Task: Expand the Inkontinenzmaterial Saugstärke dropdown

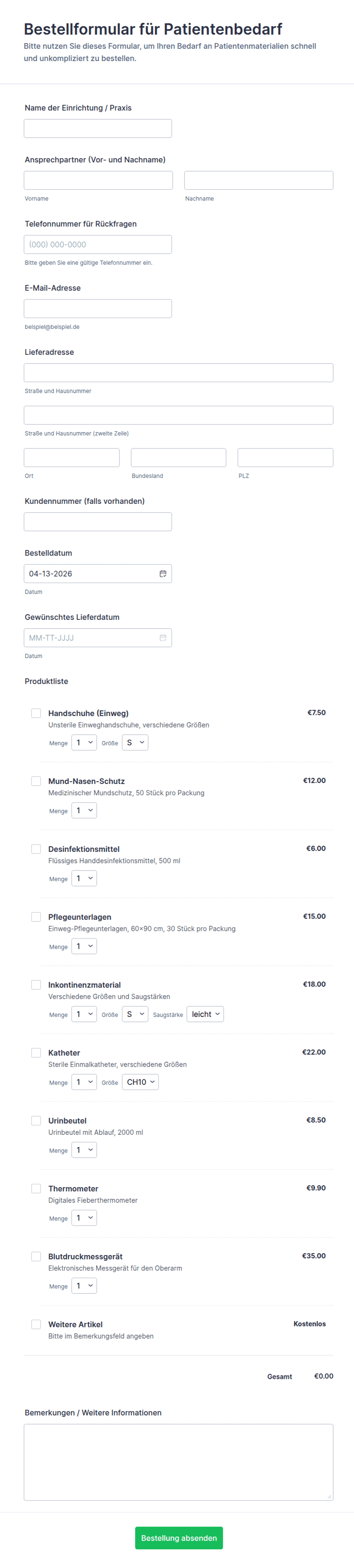Action: click(205, 1014)
